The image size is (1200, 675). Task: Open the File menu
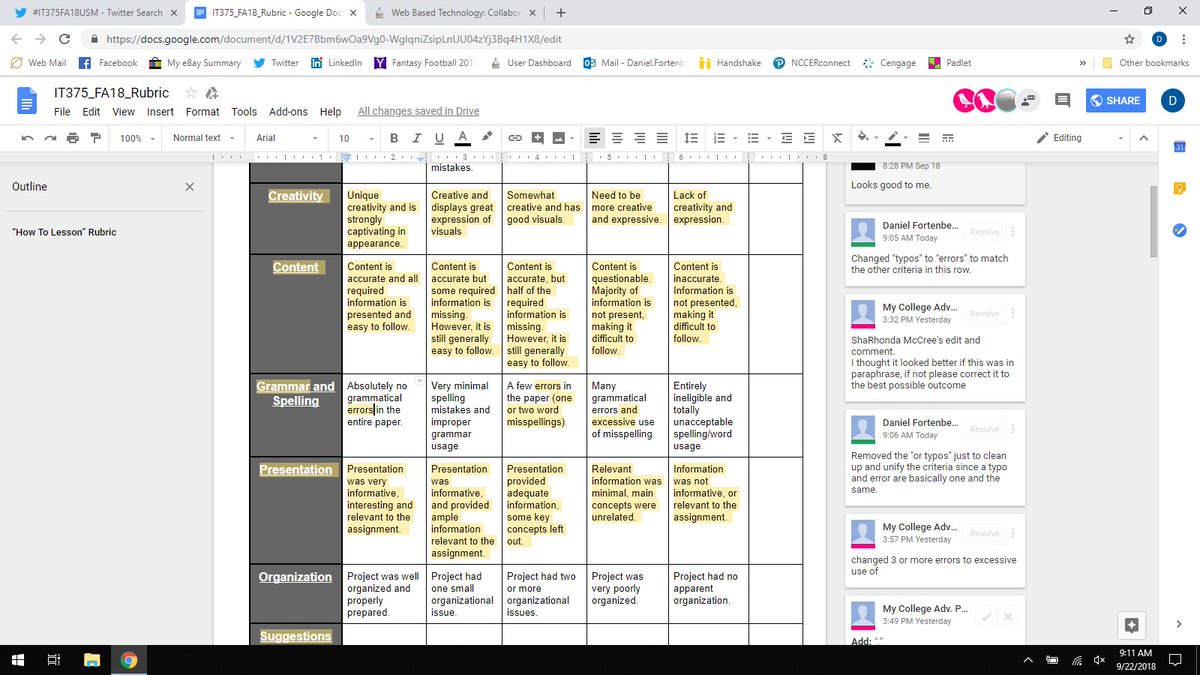tap(62, 112)
